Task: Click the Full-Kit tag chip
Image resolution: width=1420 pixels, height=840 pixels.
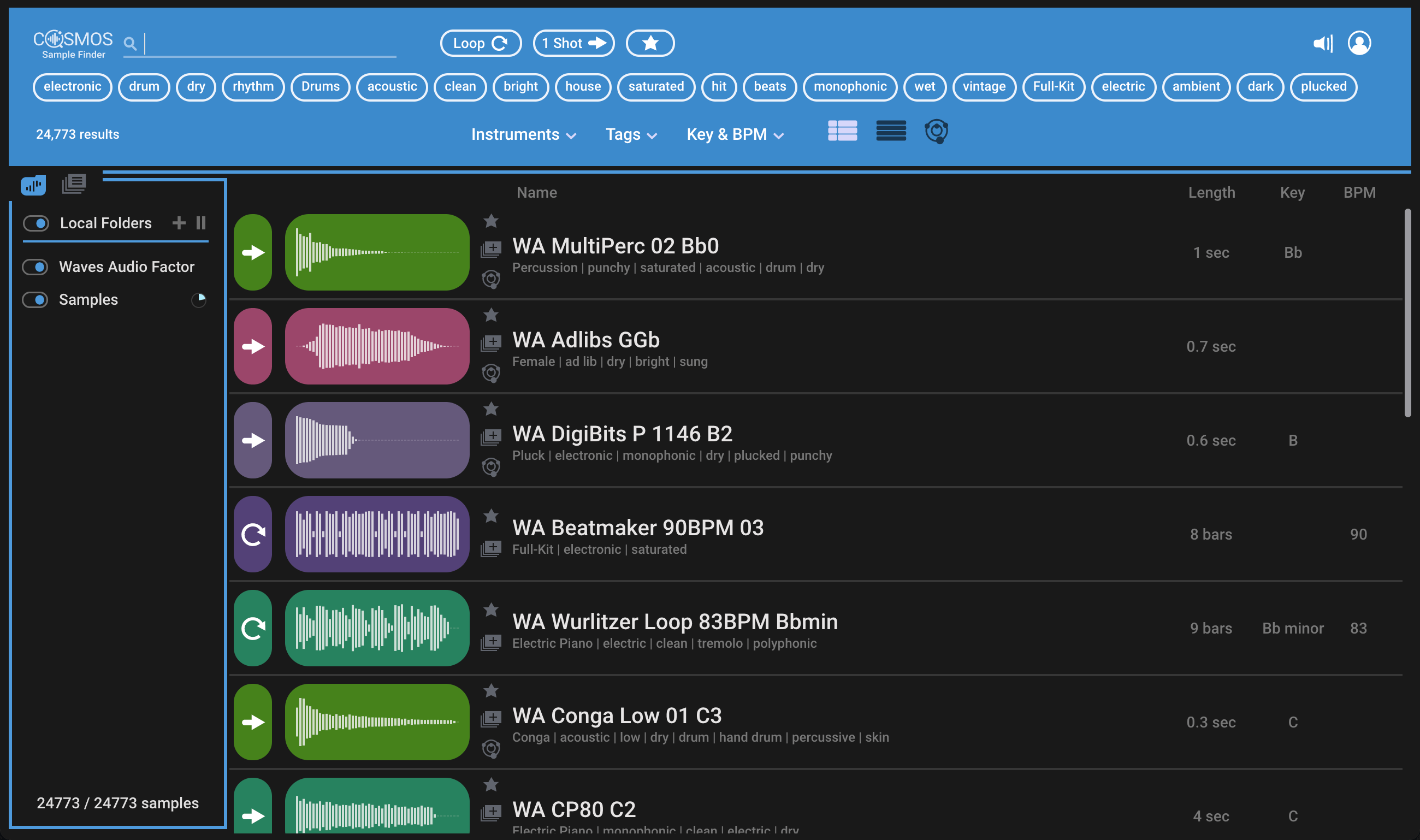Action: 1053,87
